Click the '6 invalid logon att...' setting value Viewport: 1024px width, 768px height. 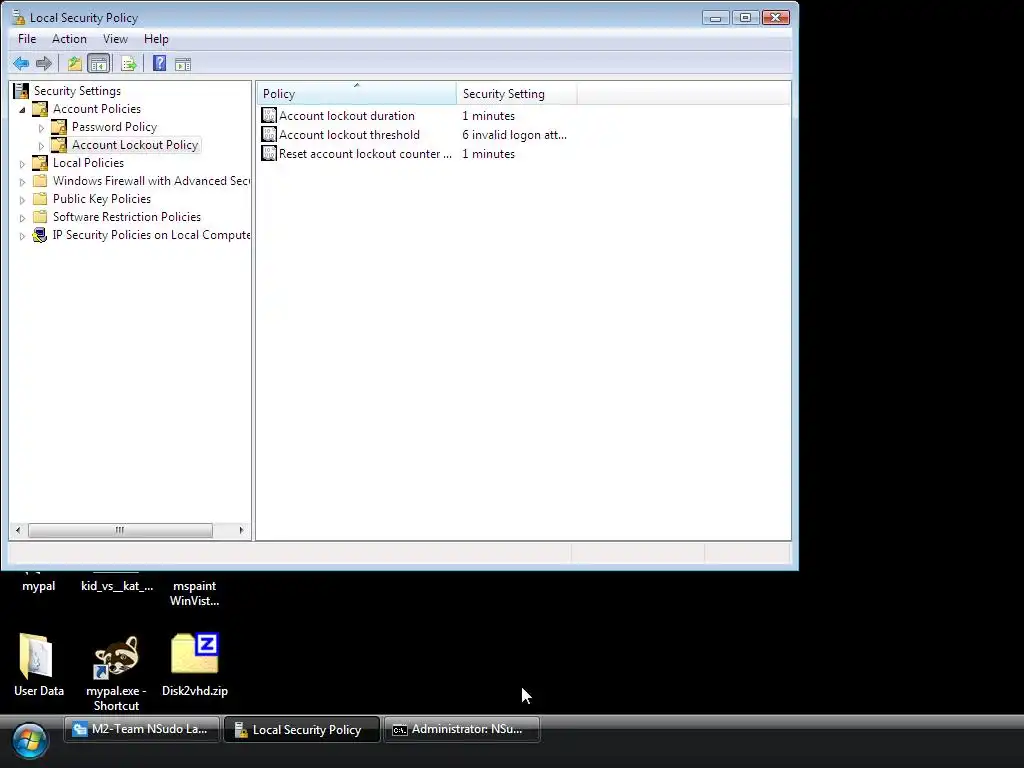click(515, 135)
